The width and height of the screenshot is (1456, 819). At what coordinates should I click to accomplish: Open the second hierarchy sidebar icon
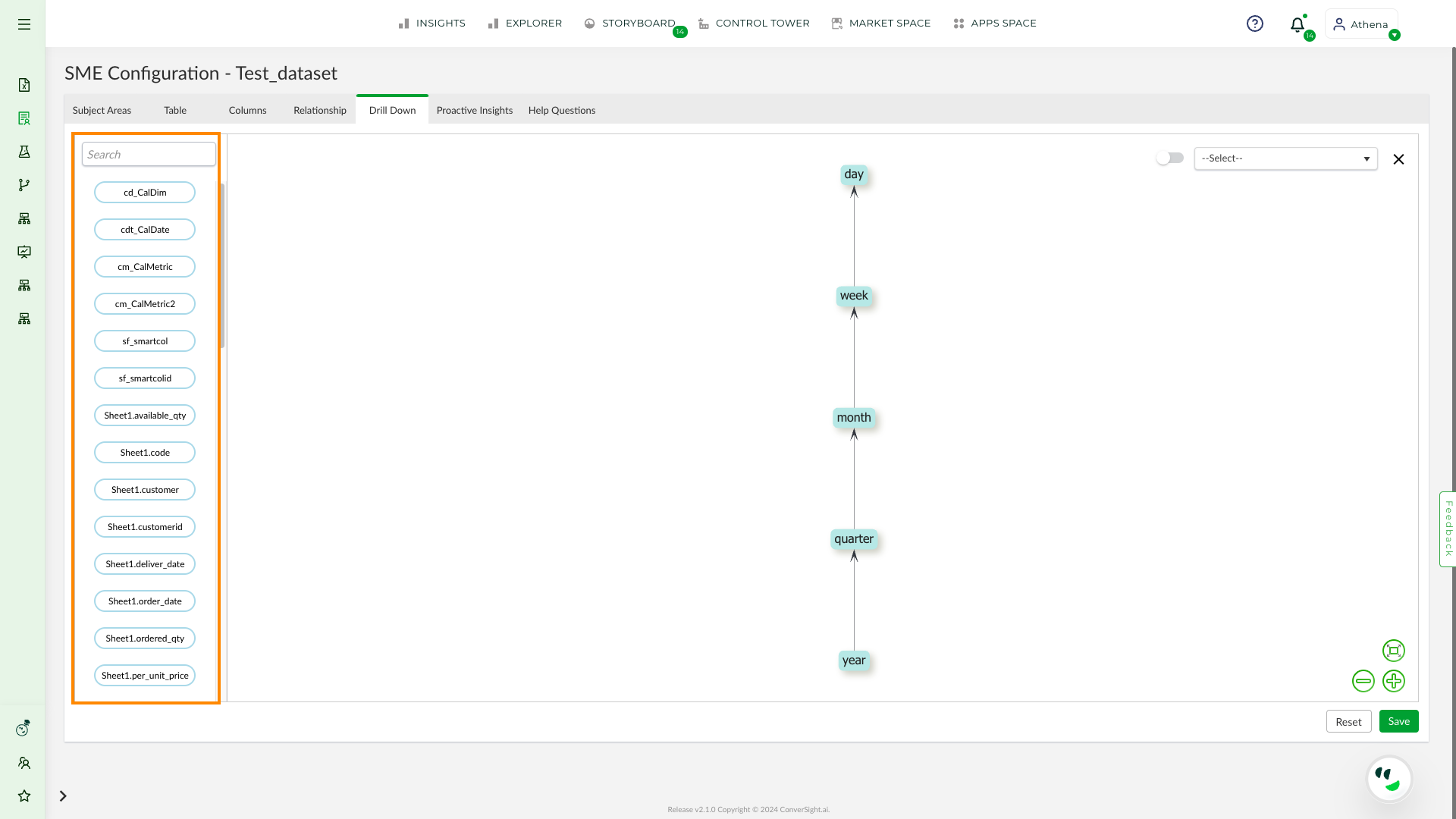[x=24, y=285]
